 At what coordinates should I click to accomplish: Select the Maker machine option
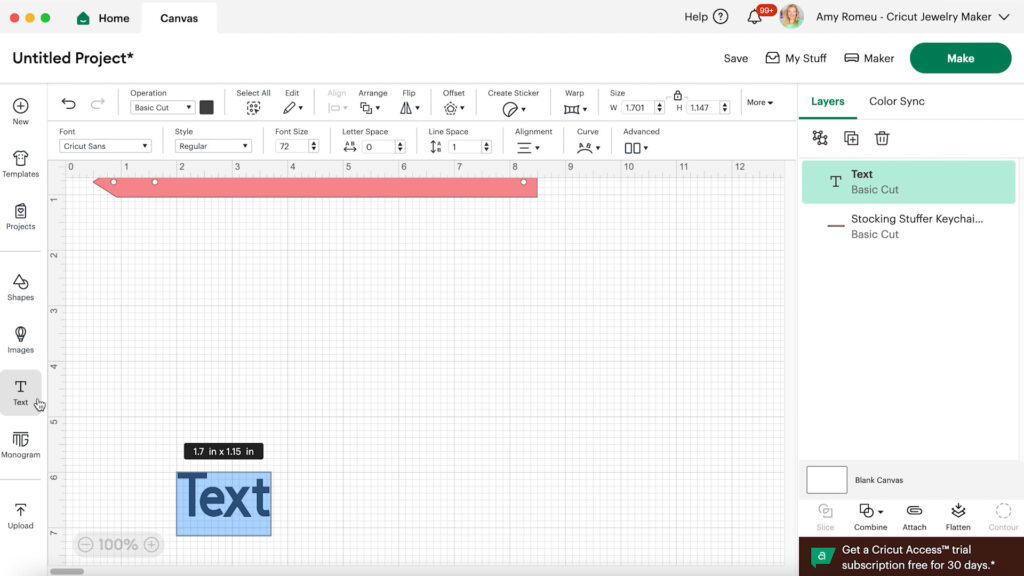(x=869, y=58)
